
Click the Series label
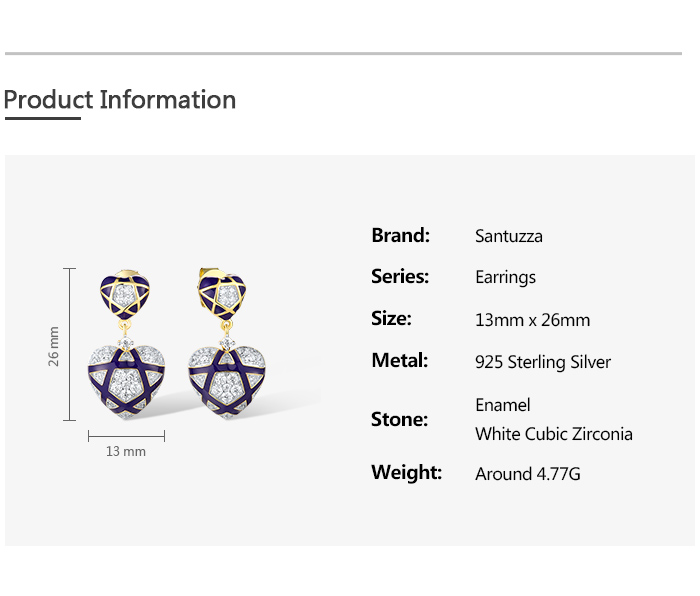(x=400, y=276)
